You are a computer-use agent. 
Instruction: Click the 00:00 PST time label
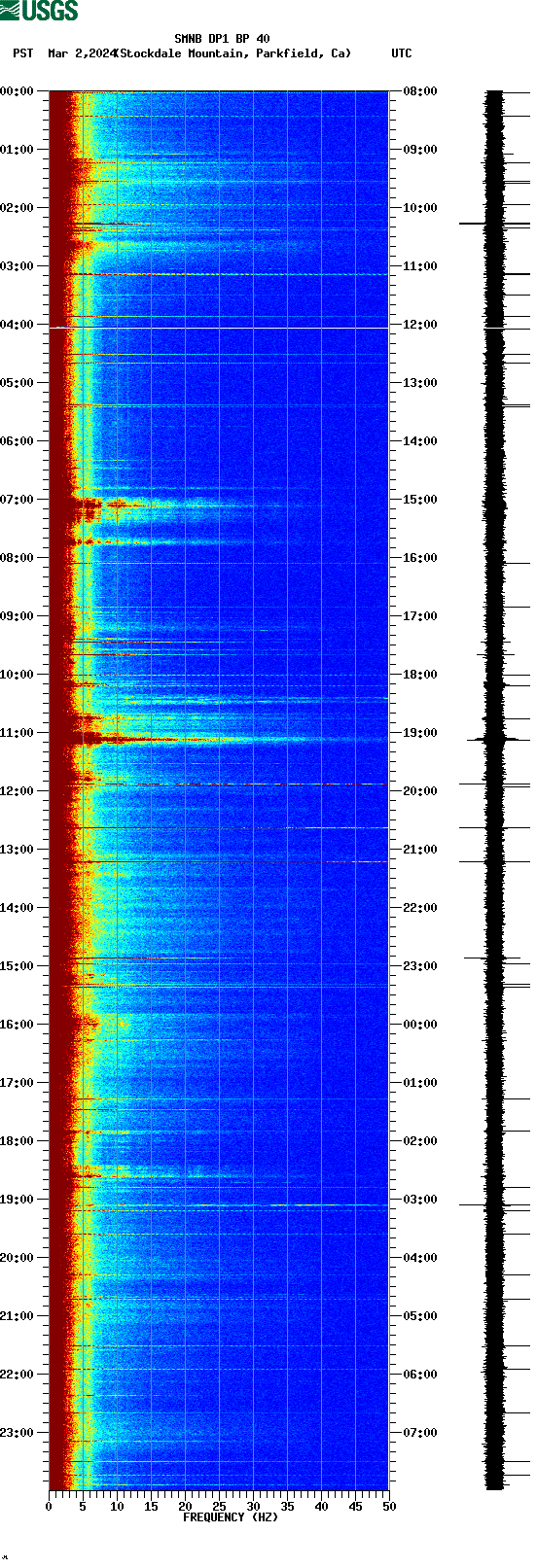17,91
